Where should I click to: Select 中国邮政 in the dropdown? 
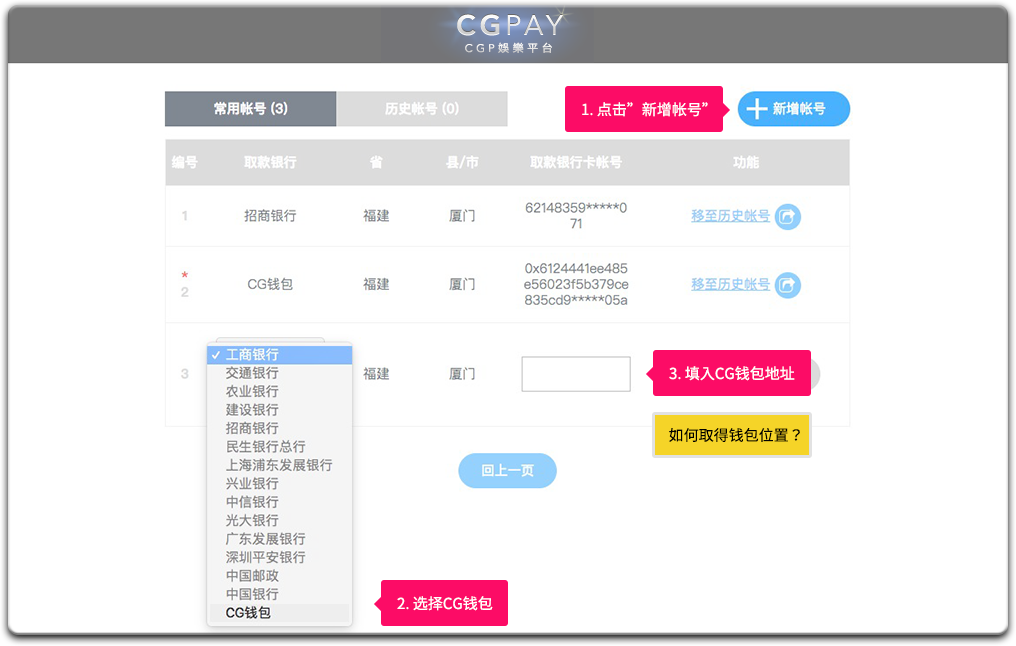(x=252, y=575)
